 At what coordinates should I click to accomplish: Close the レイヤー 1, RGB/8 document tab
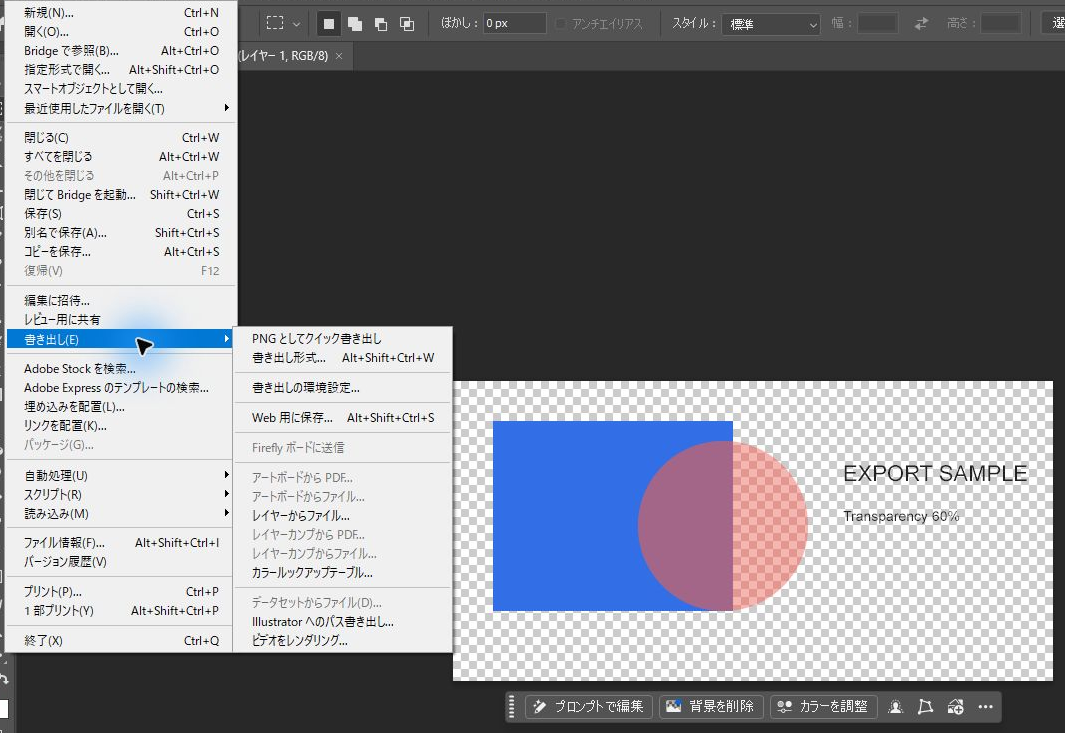click(339, 56)
